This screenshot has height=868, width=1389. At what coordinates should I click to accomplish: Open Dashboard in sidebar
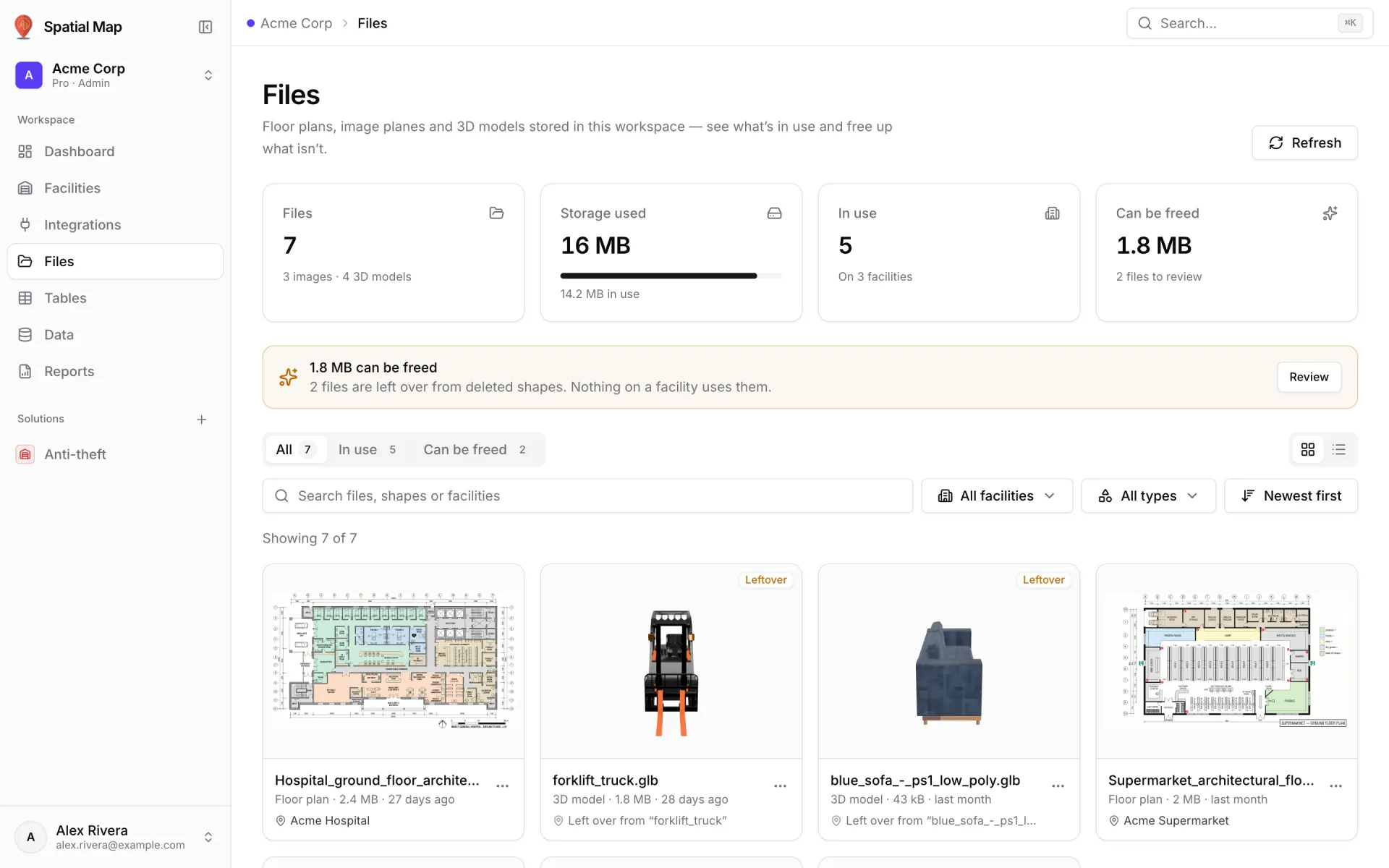[x=115, y=151]
